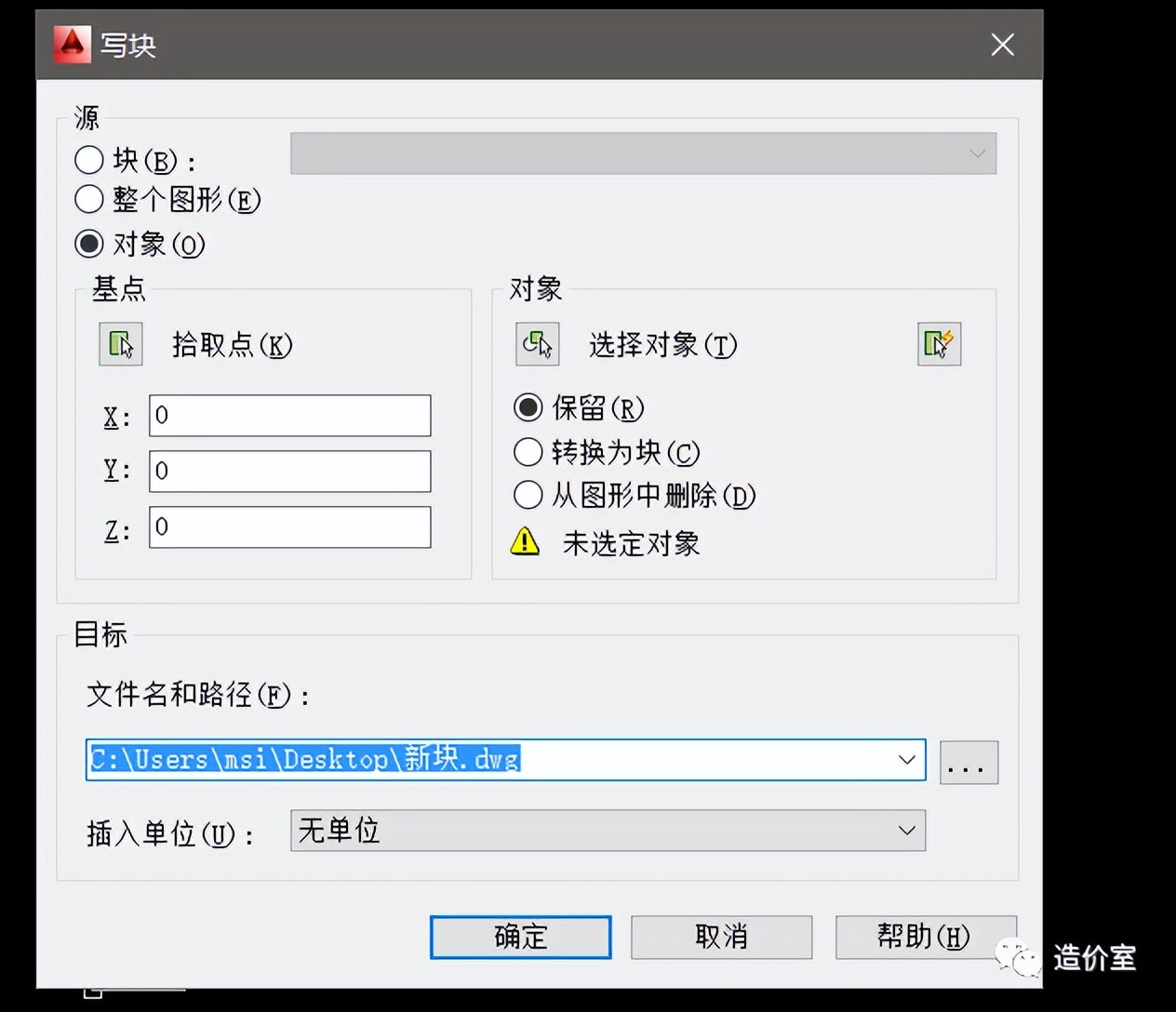The height and width of the screenshot is (1012, 1176).
Task: Click the warning icon next to 未选定对象
Action: click(525, 541)
